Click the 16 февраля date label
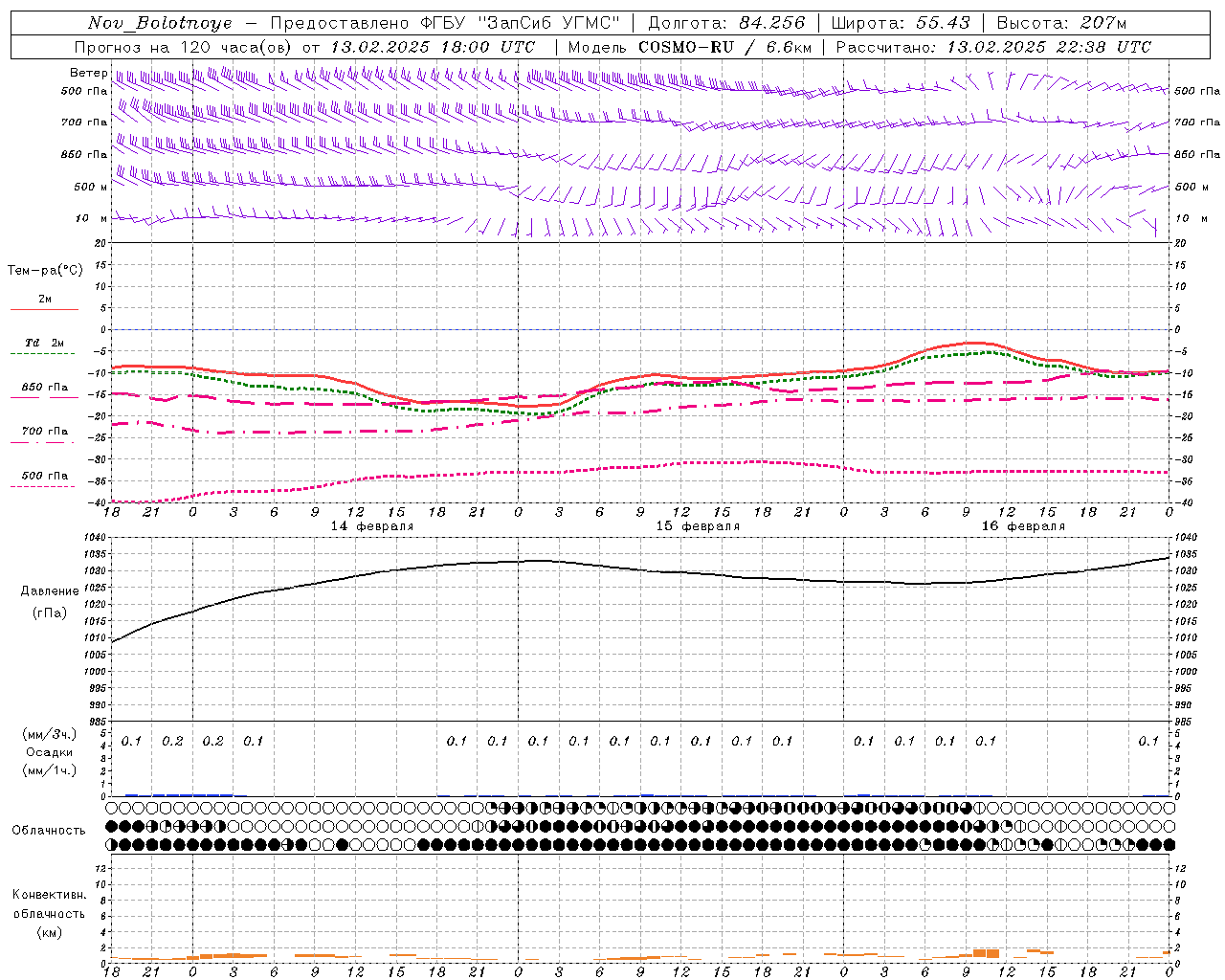Image resolution: width=1225 pixels, height=980 pixels. [x=1023, y=526]
